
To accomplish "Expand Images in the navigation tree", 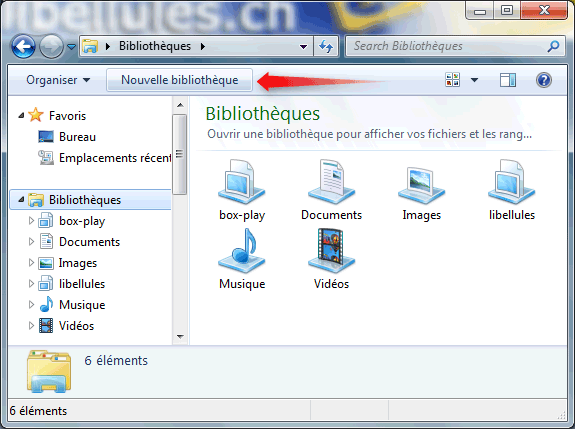I will [x=31, y=263].
